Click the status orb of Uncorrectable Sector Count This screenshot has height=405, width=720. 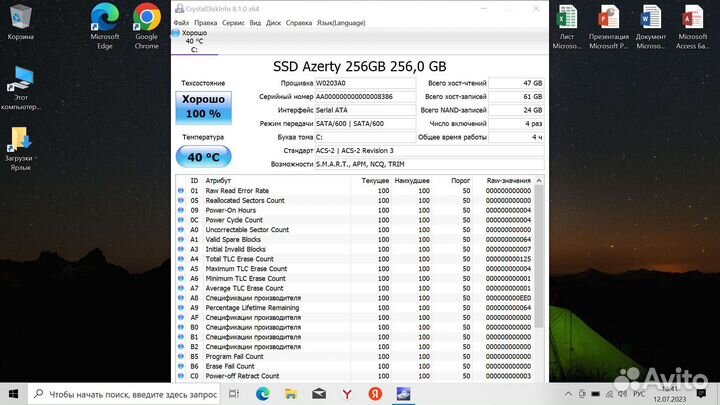181,230
